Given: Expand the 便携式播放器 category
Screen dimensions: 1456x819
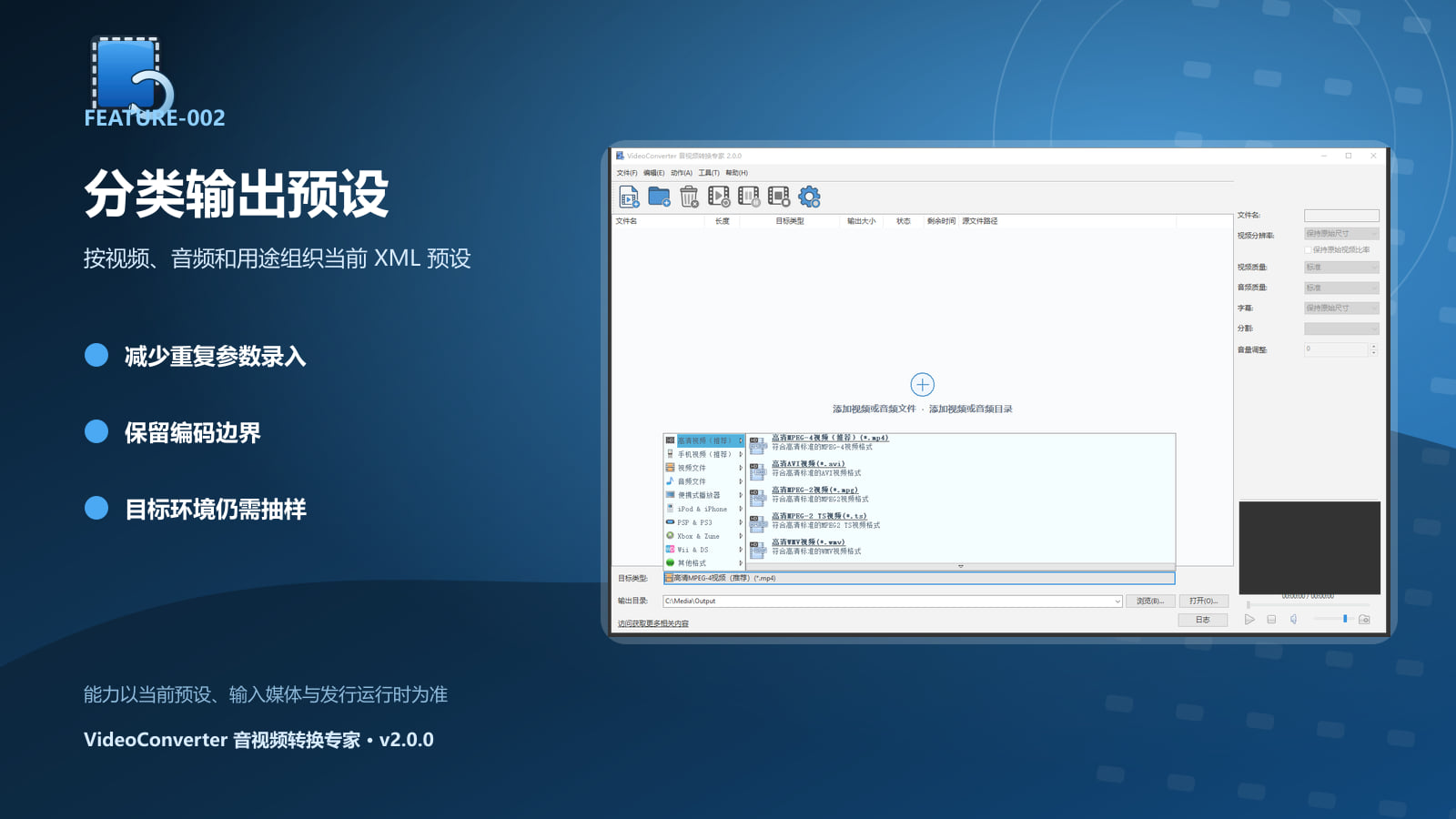Looking at the screenshot, I should pyautogui.click(x=704, y=495).
